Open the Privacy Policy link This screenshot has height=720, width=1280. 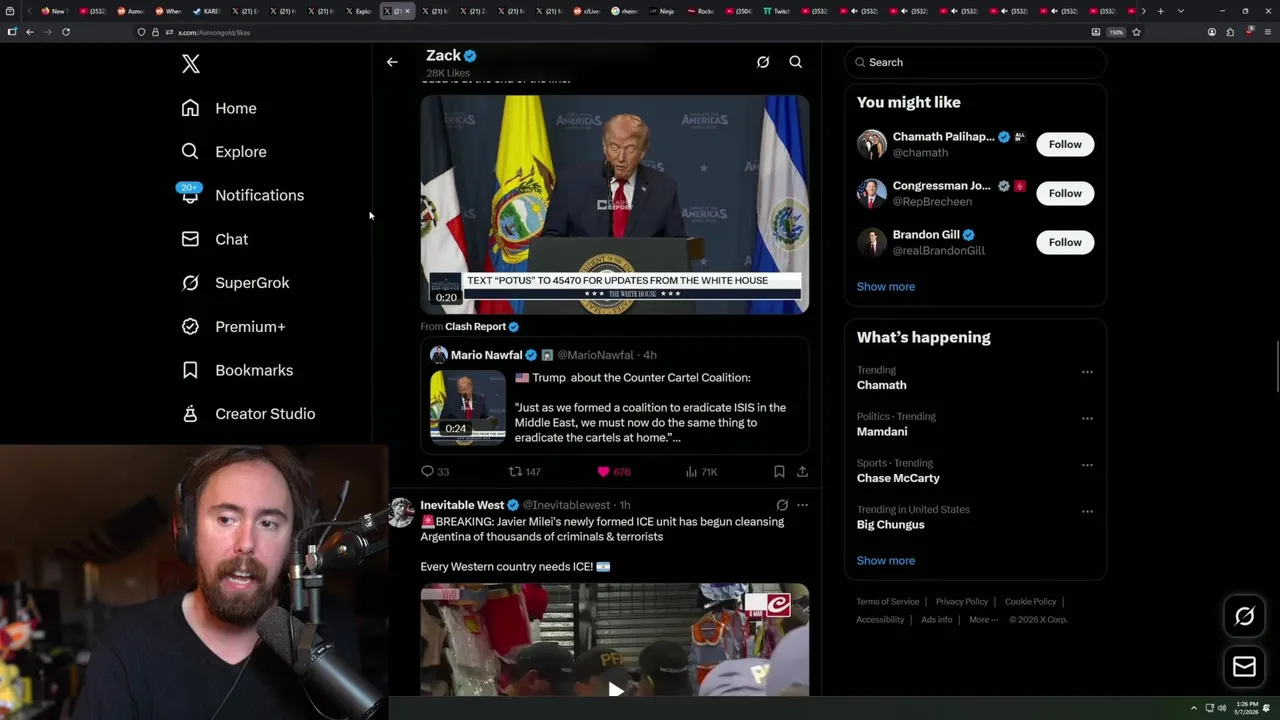point(961,601)
